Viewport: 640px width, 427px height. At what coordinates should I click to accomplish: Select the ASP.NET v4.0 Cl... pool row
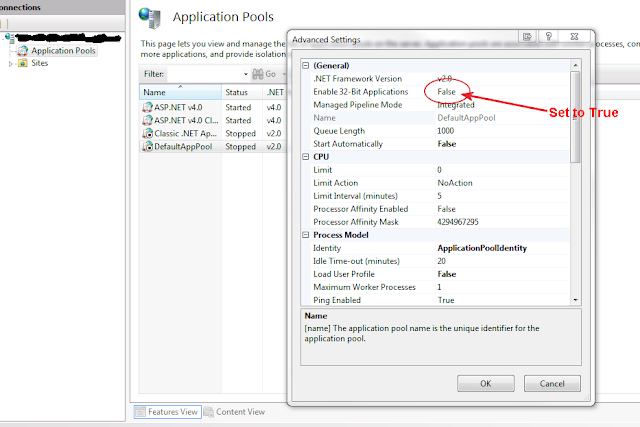point(213,120)
